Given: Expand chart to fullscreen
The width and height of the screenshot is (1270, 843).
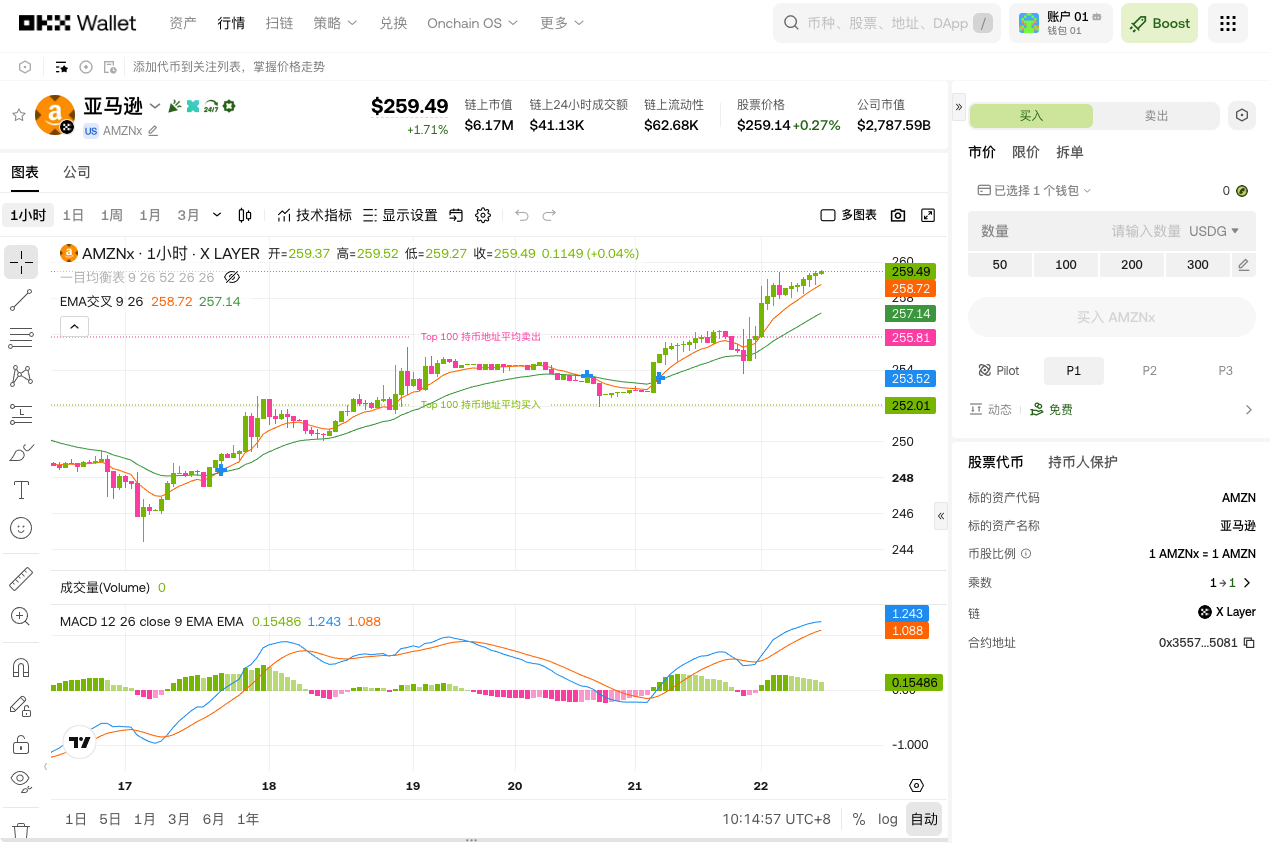Looking at the screenshot, I should 928,215.
